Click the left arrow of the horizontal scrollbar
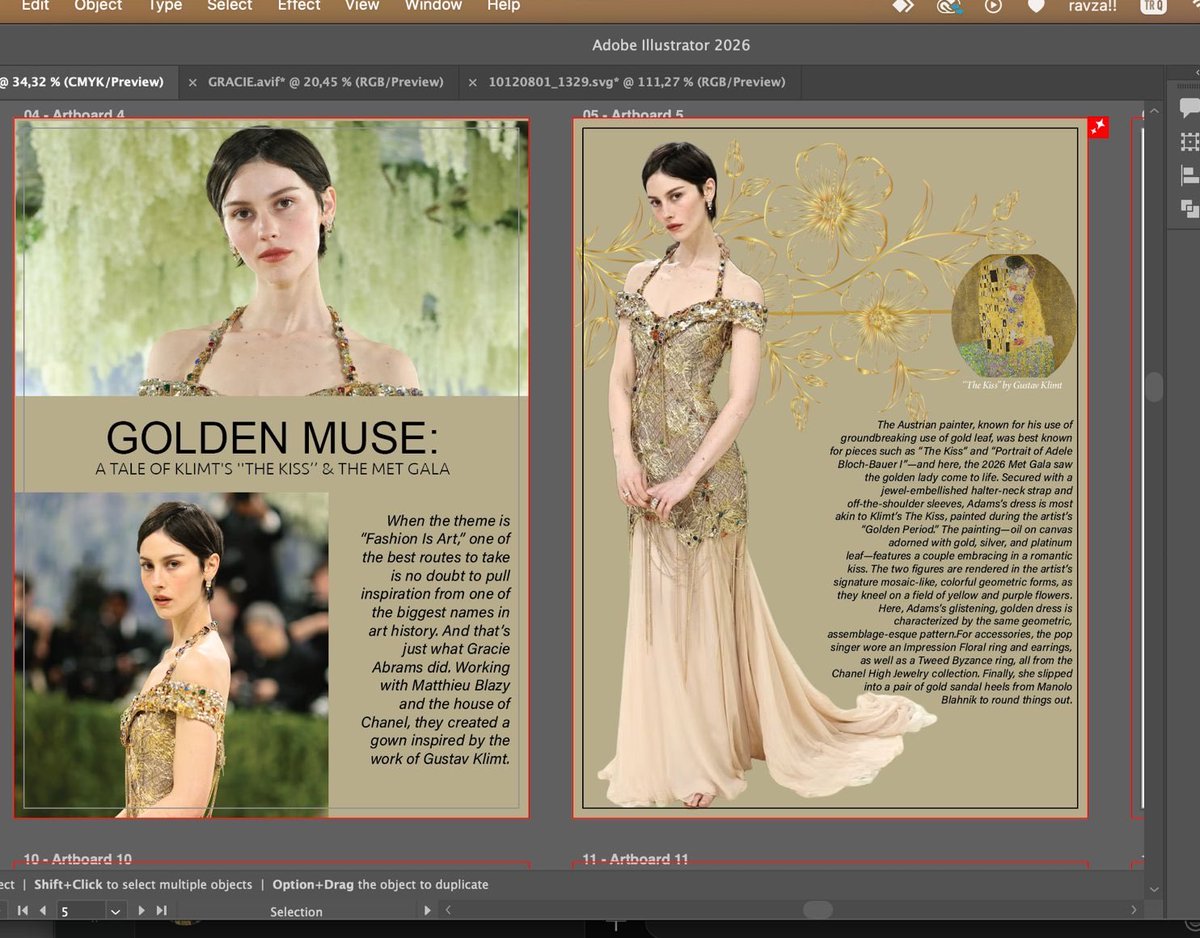Screen dimensions: 1200x938 point(448,910)
